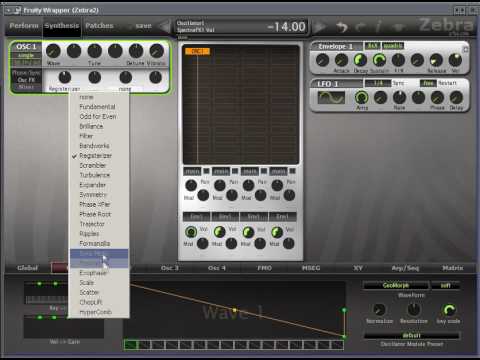Click the Normalize knob in waveform section
Viewport: 480px width, 360px height.
[379, 310]
